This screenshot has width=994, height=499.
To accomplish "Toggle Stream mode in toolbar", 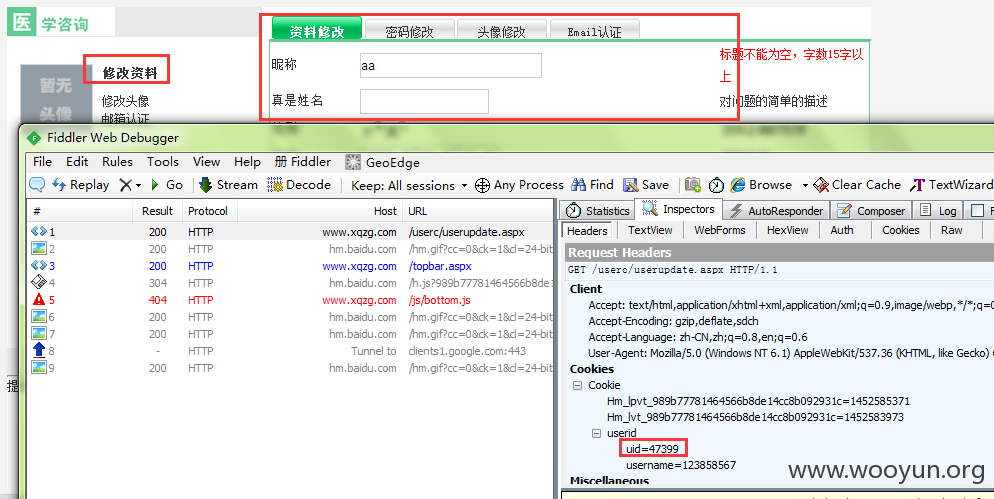I will (x=228, y=185).
